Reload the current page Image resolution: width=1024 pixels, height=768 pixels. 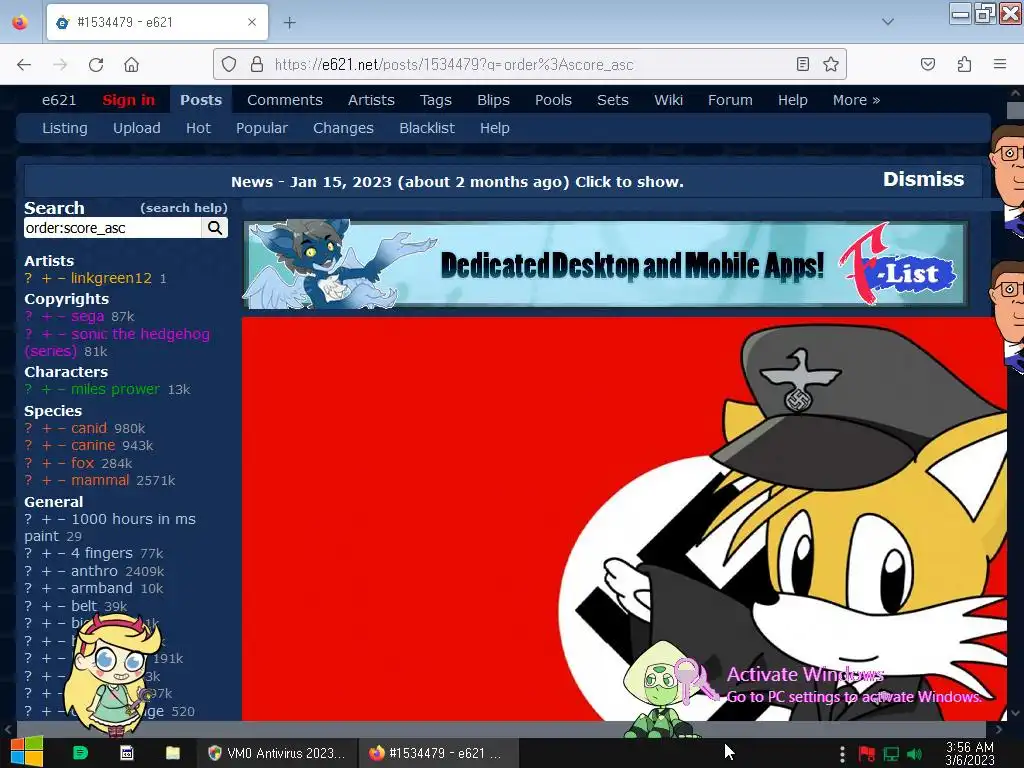coord(96,65)
